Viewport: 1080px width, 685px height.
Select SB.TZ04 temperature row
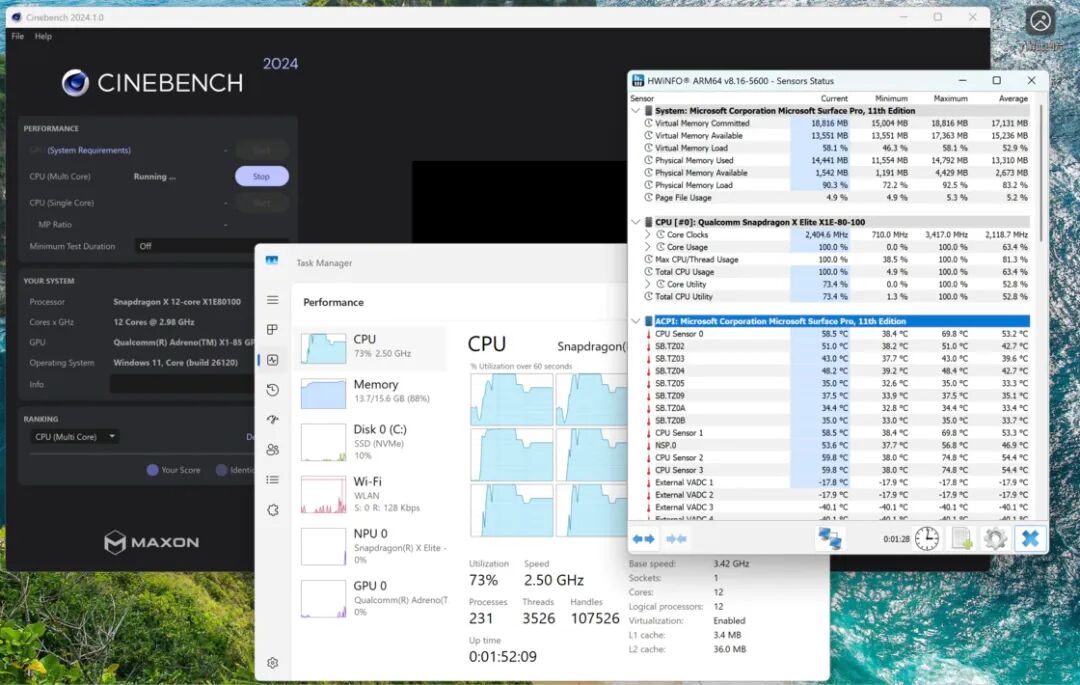pos(836,371)
